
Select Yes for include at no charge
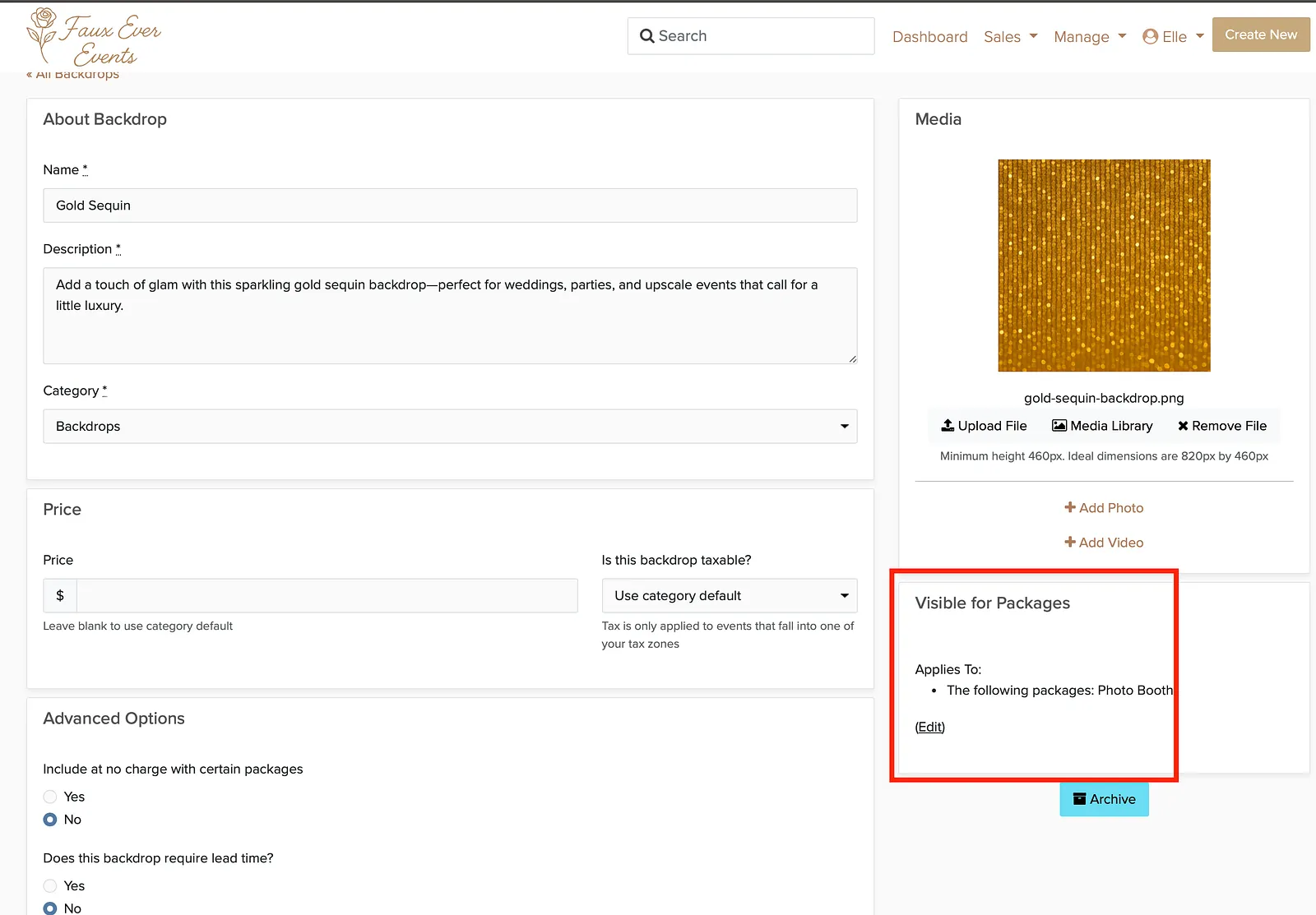50,797
